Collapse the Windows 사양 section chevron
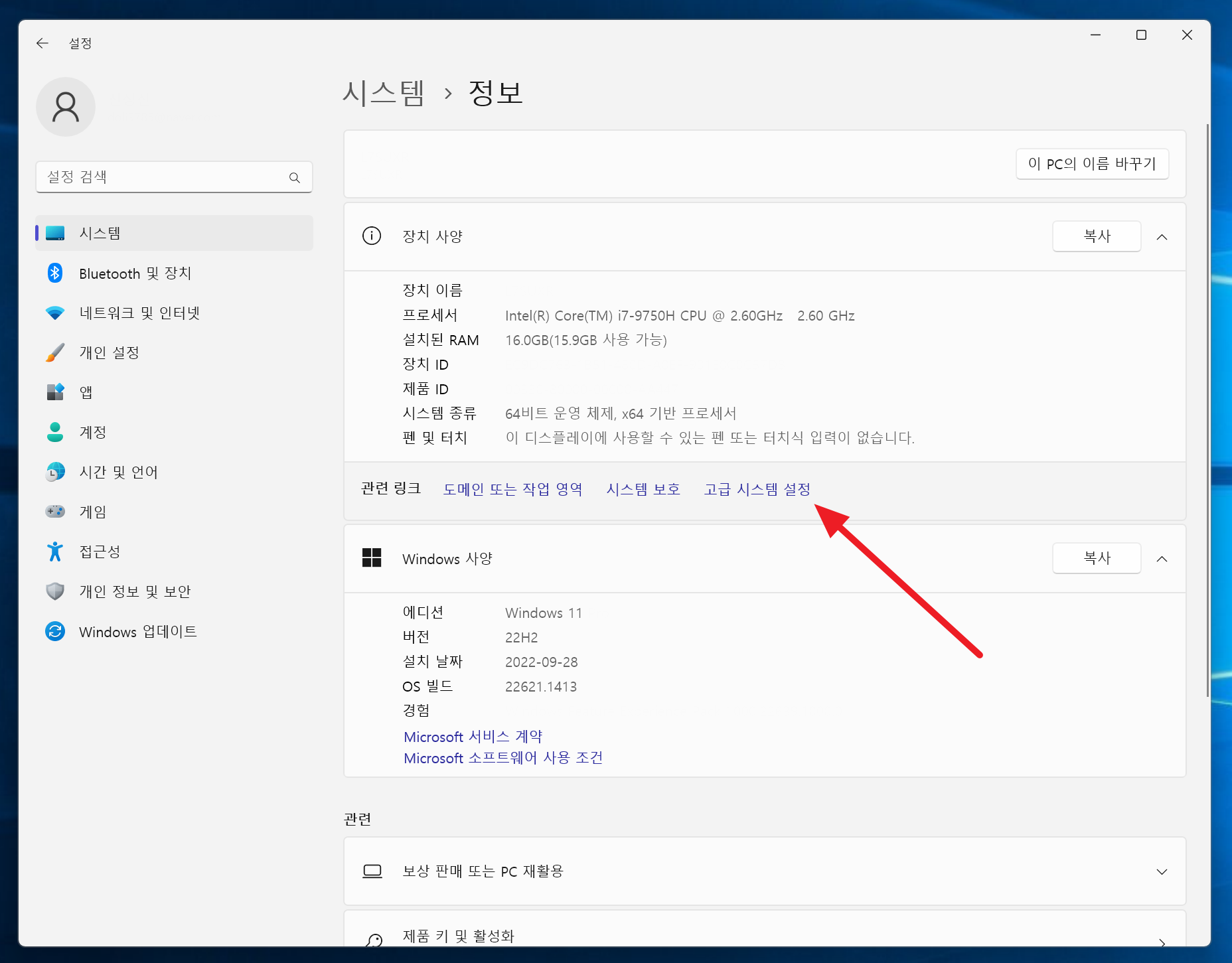This screenshot has width=1232, height=963. (x=1162, y=559)
